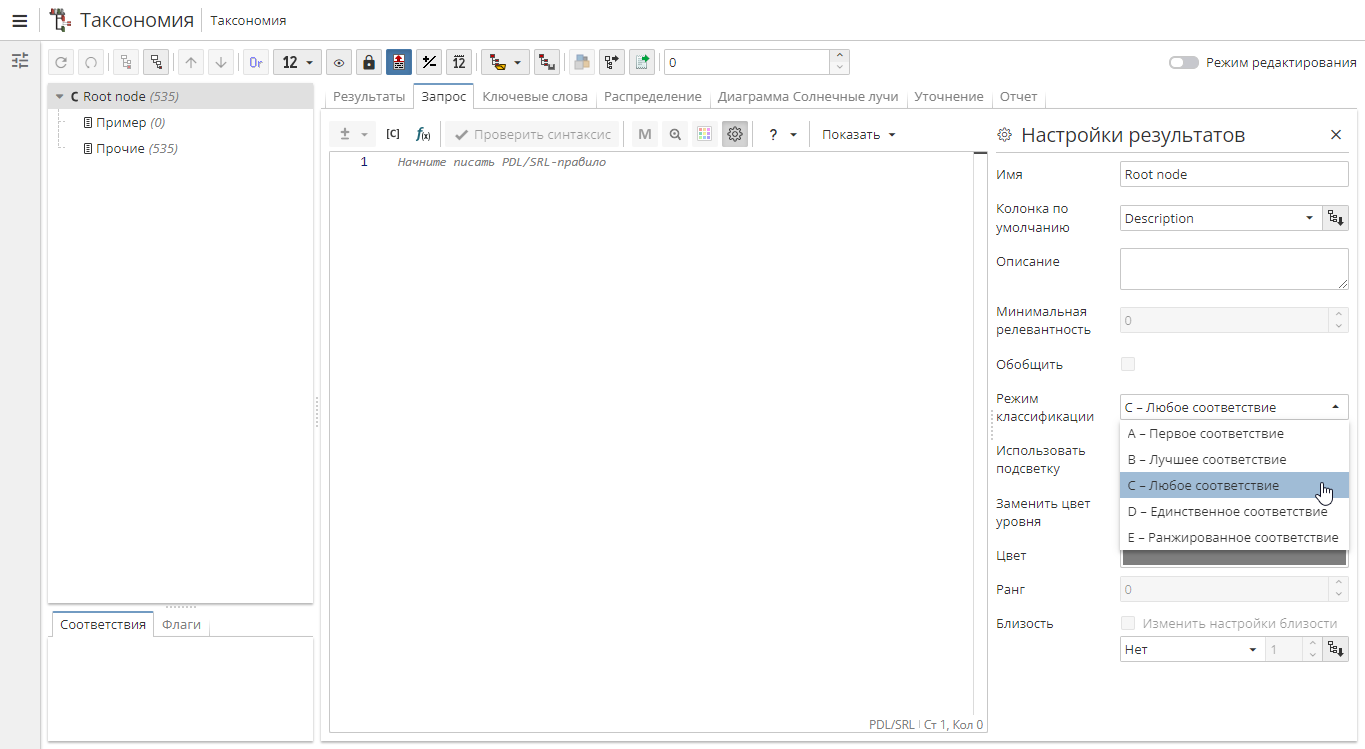
Task: Click the highlighted red arrow toolbar icon
Action: point(399,62)
